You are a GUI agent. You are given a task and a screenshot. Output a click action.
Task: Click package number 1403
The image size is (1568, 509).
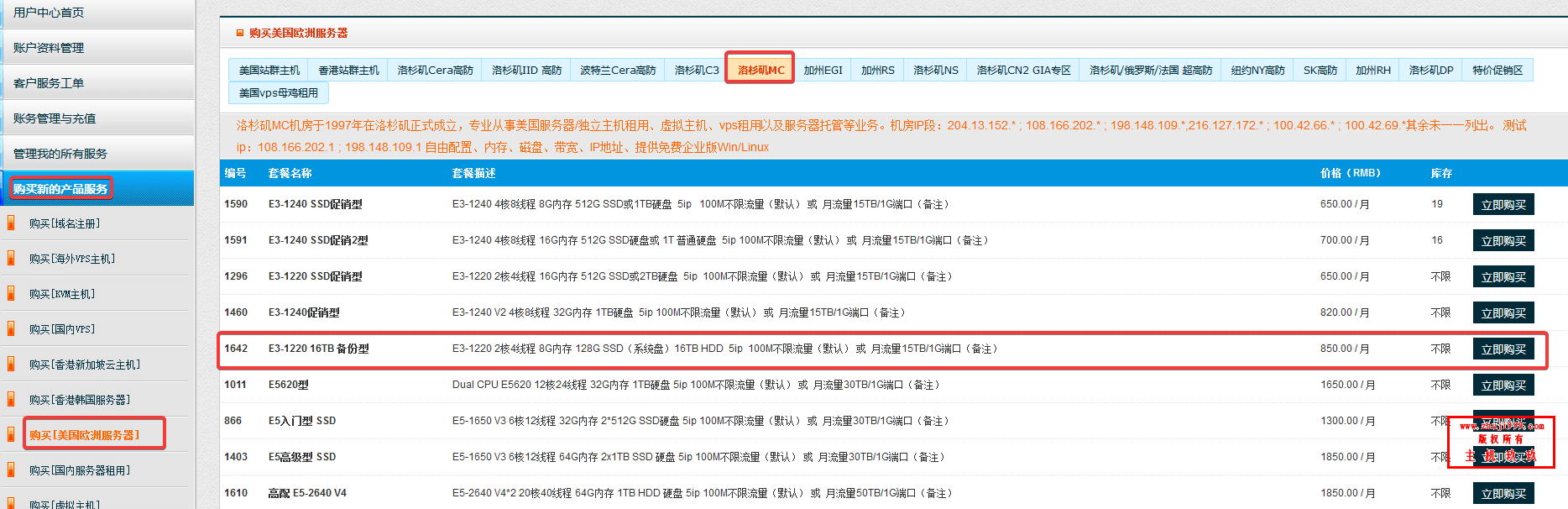click(236, 457)
